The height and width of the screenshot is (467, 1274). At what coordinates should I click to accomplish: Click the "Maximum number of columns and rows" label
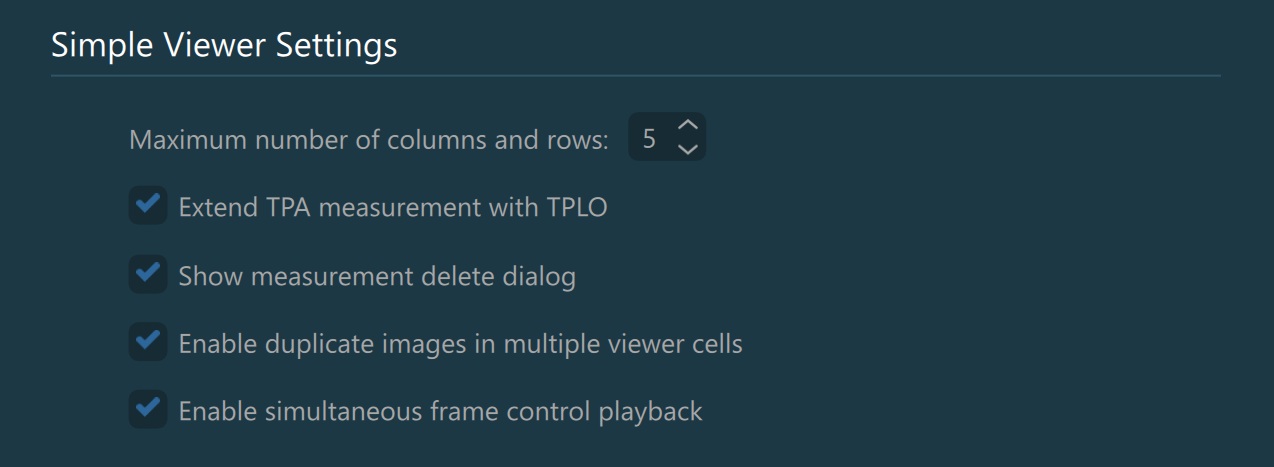point(368,139)
